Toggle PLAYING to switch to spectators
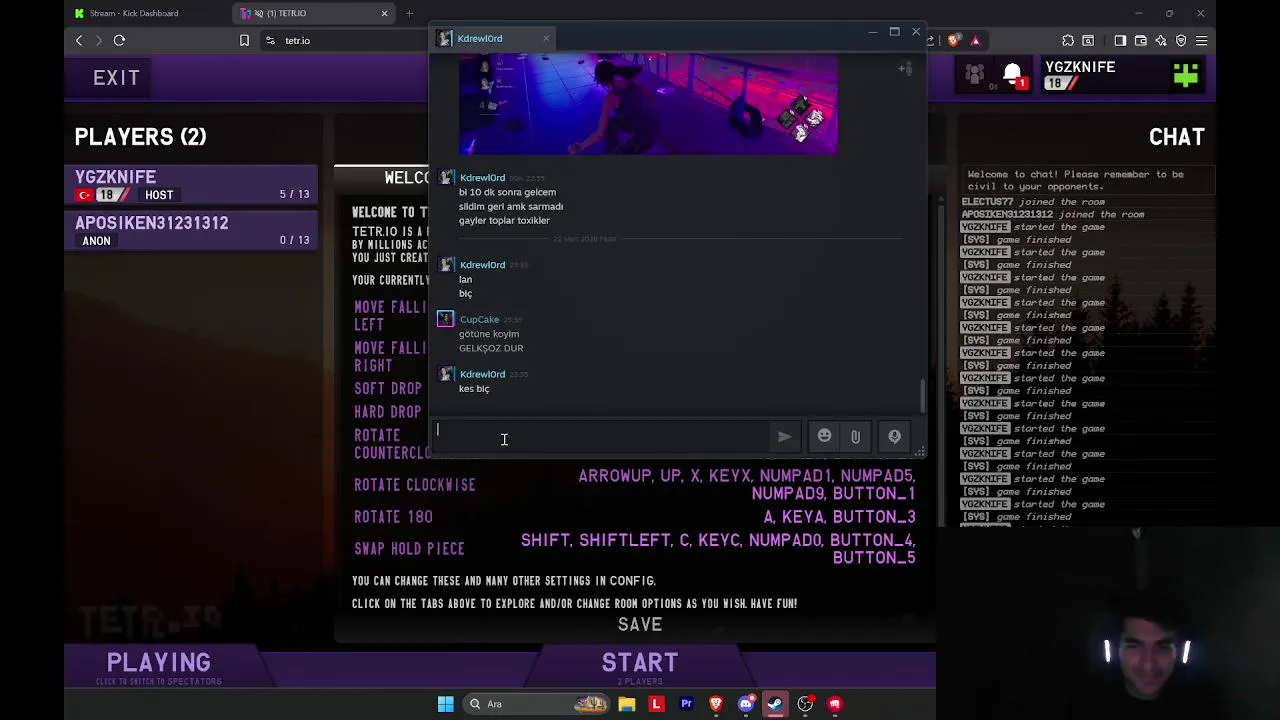The height and width of the screenshot is (720, 1280). 159,667
